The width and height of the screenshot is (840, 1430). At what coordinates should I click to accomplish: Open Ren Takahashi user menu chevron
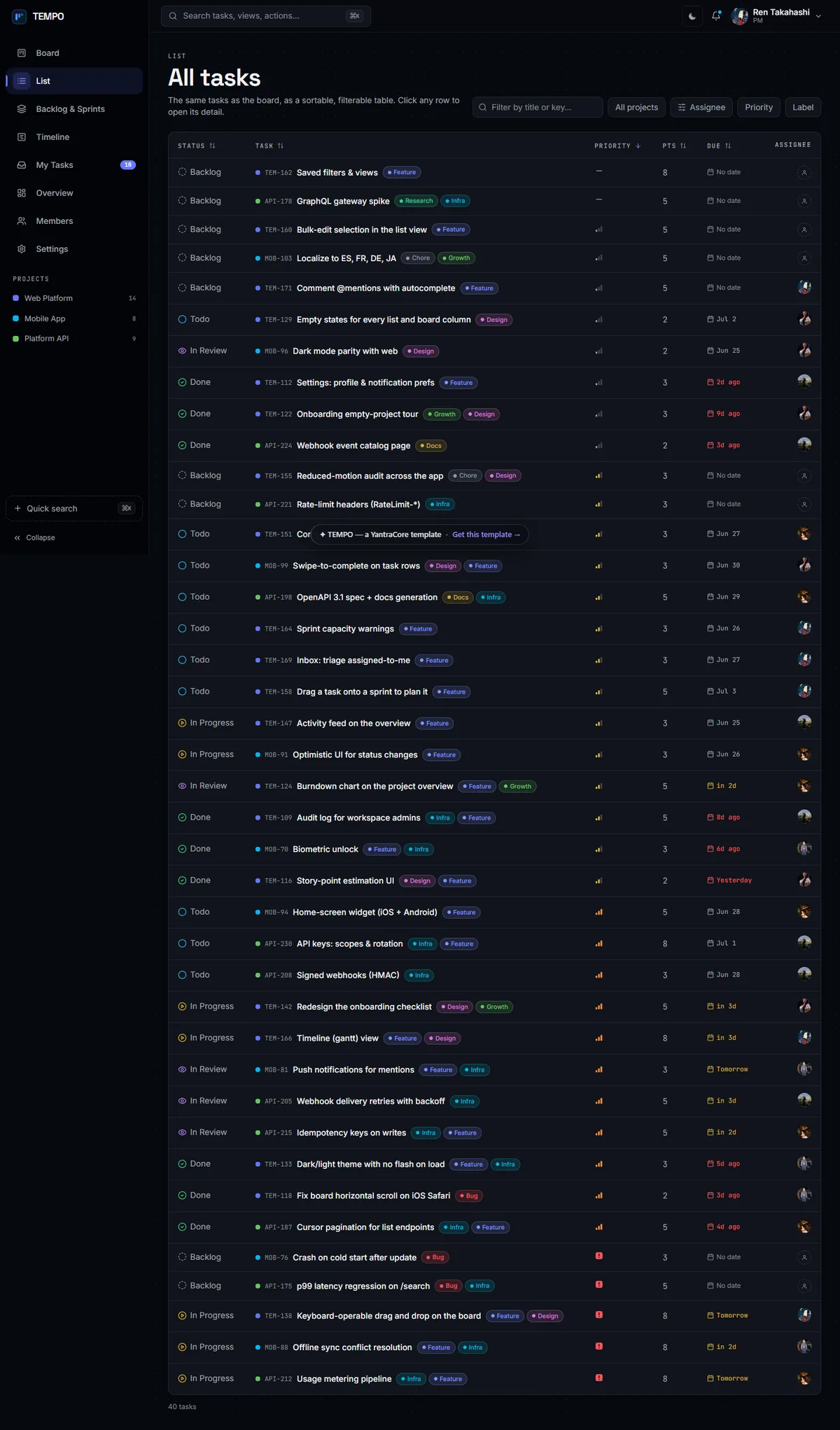(x=818, y=16)
